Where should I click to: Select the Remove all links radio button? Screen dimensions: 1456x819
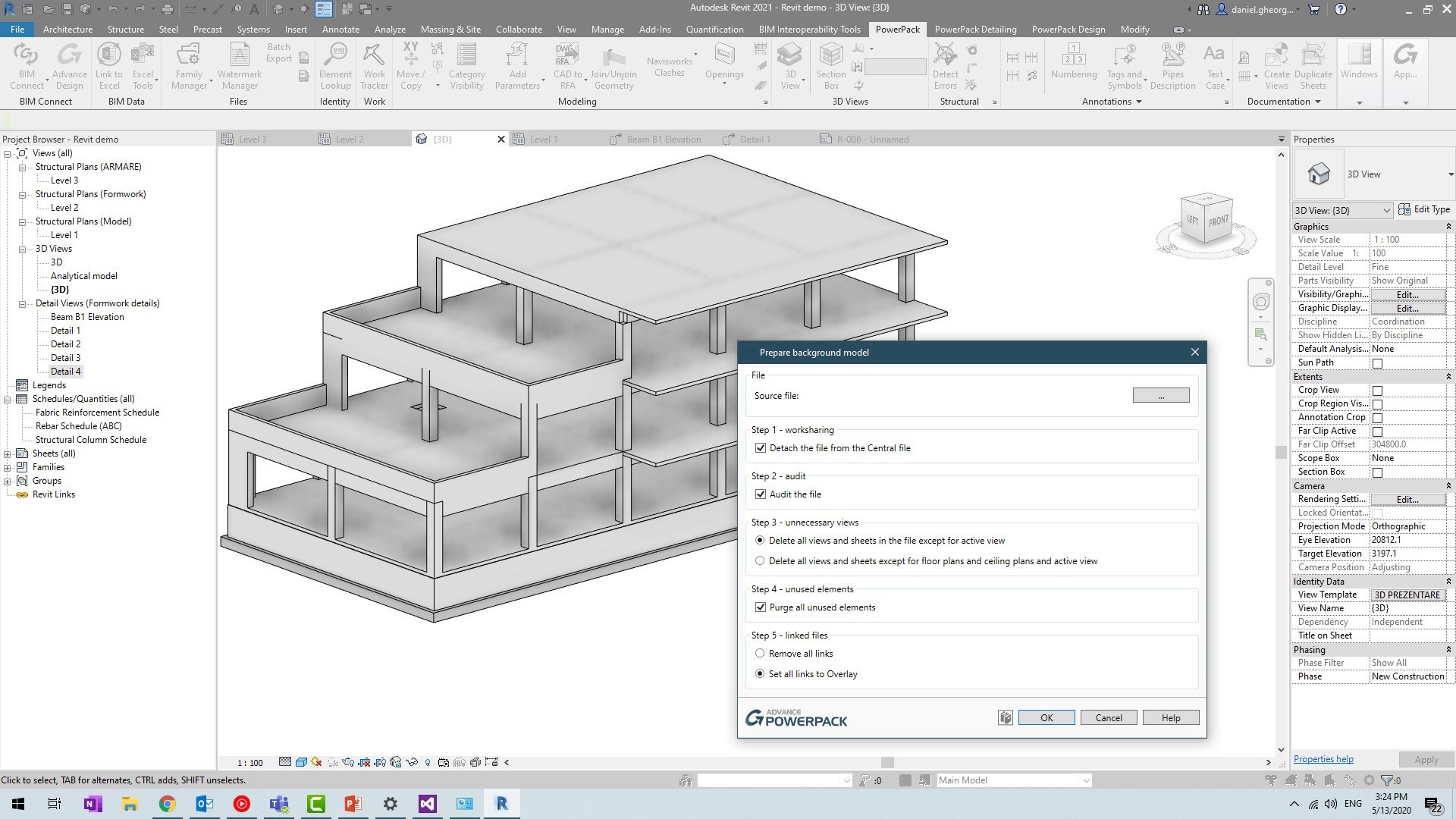tap(759, 653)
